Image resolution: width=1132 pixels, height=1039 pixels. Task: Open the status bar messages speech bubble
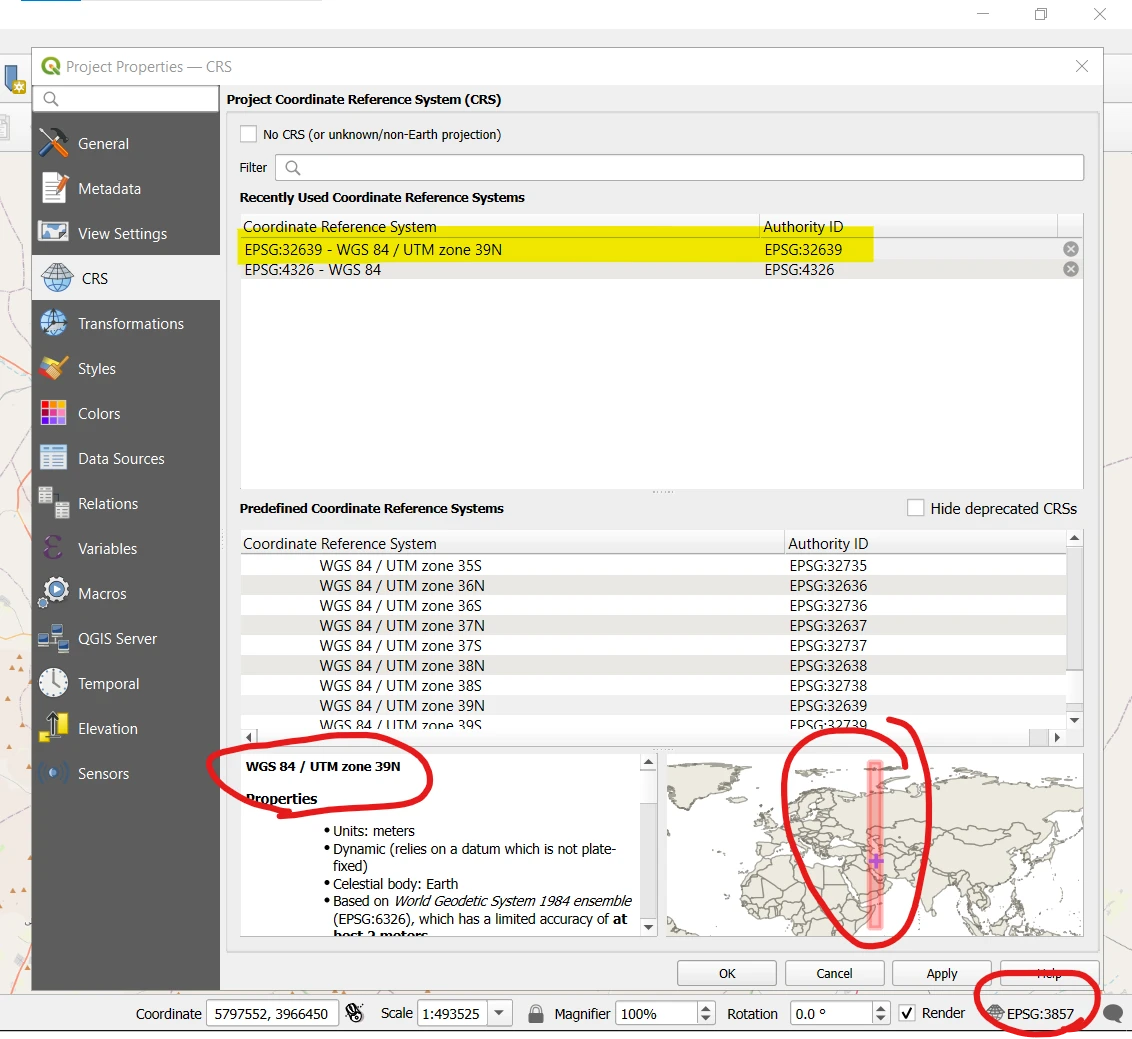(1113, 1014)
